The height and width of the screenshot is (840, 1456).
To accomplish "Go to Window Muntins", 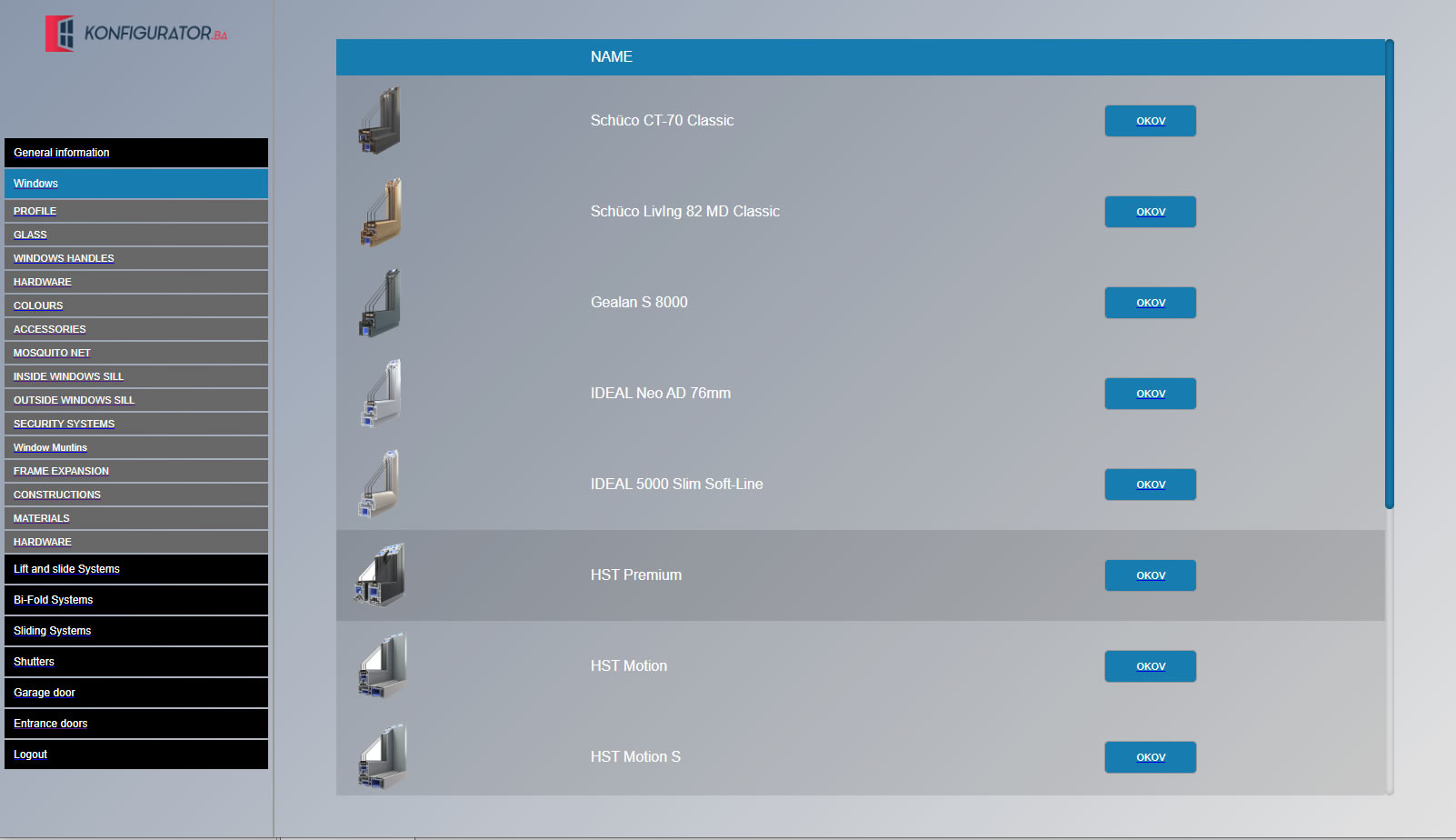I will coord(136,447).
